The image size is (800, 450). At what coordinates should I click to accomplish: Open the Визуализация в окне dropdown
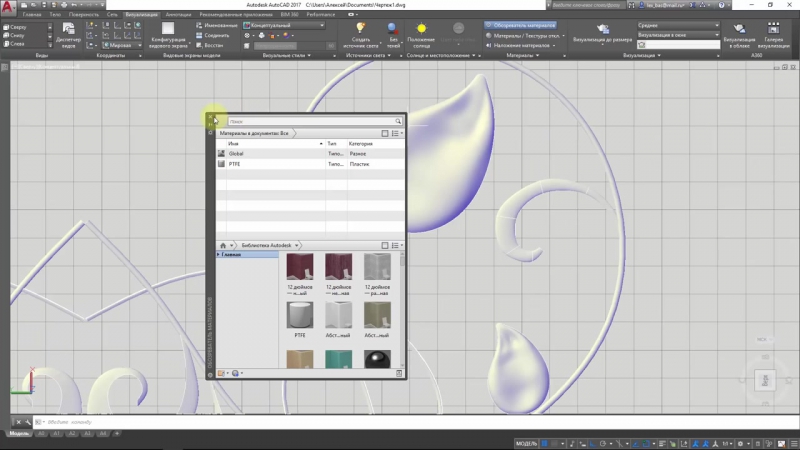(x=678, y=35)
